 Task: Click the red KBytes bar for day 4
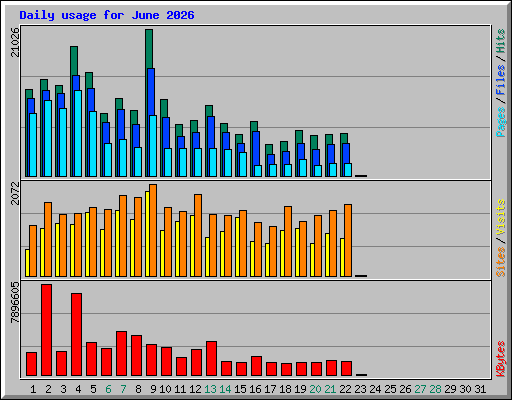[76, 335]
